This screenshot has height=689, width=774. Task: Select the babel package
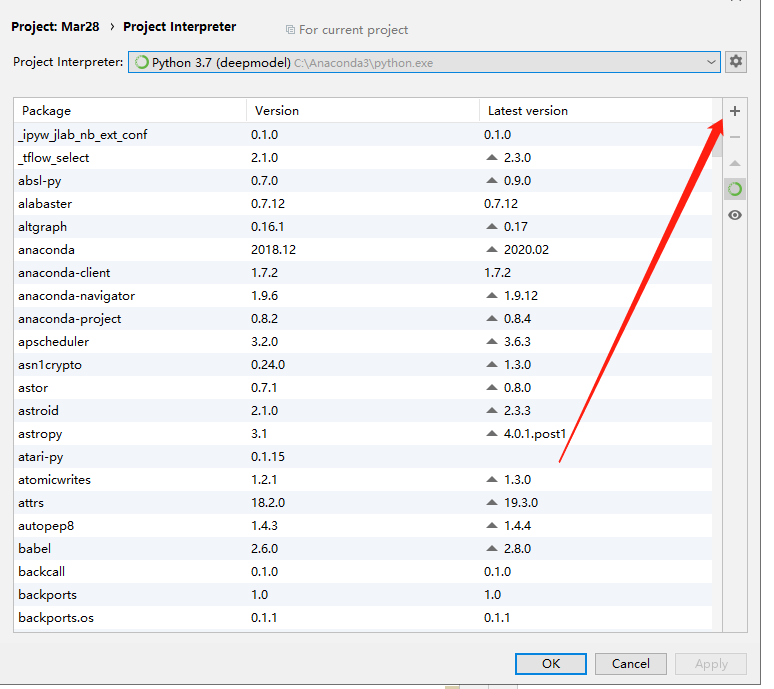(363, 549)
